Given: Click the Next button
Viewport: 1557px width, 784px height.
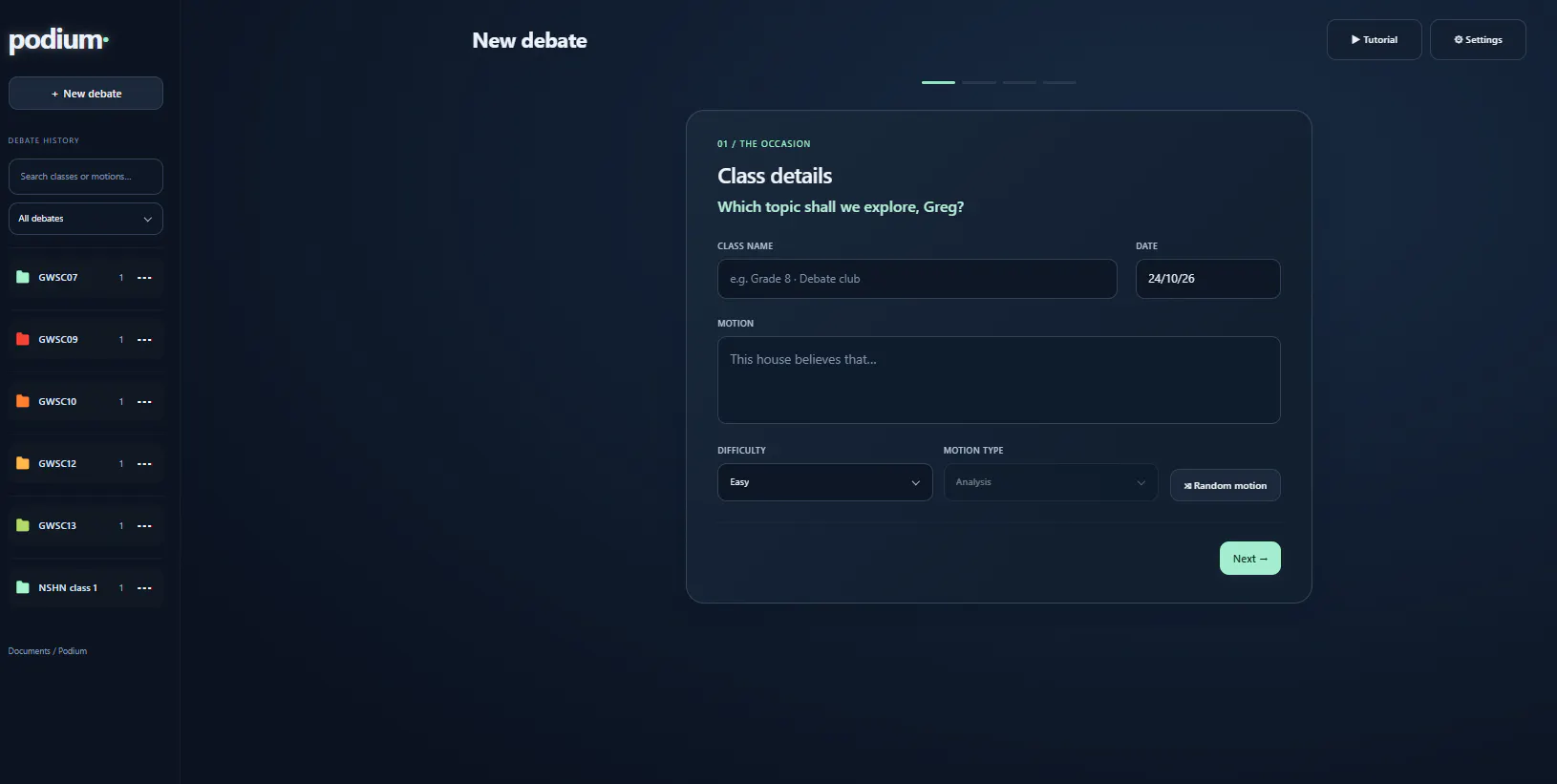Looking at the screenshot, I should tap(1249, 559).
